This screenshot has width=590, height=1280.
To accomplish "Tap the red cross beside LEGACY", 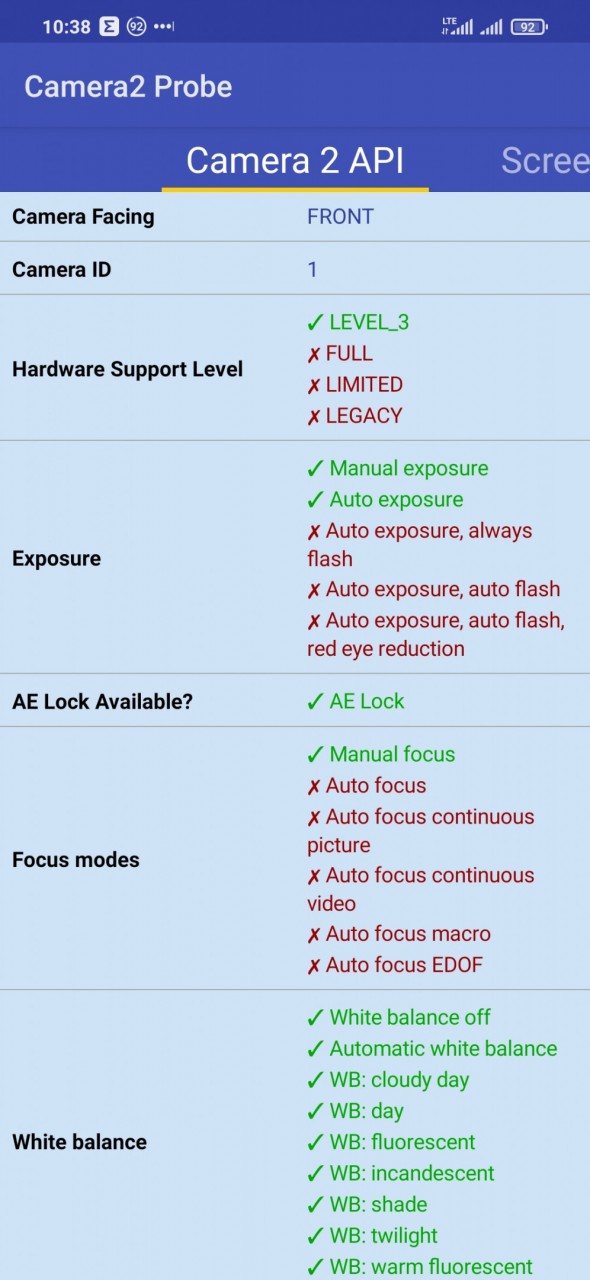I will (314, 416).
